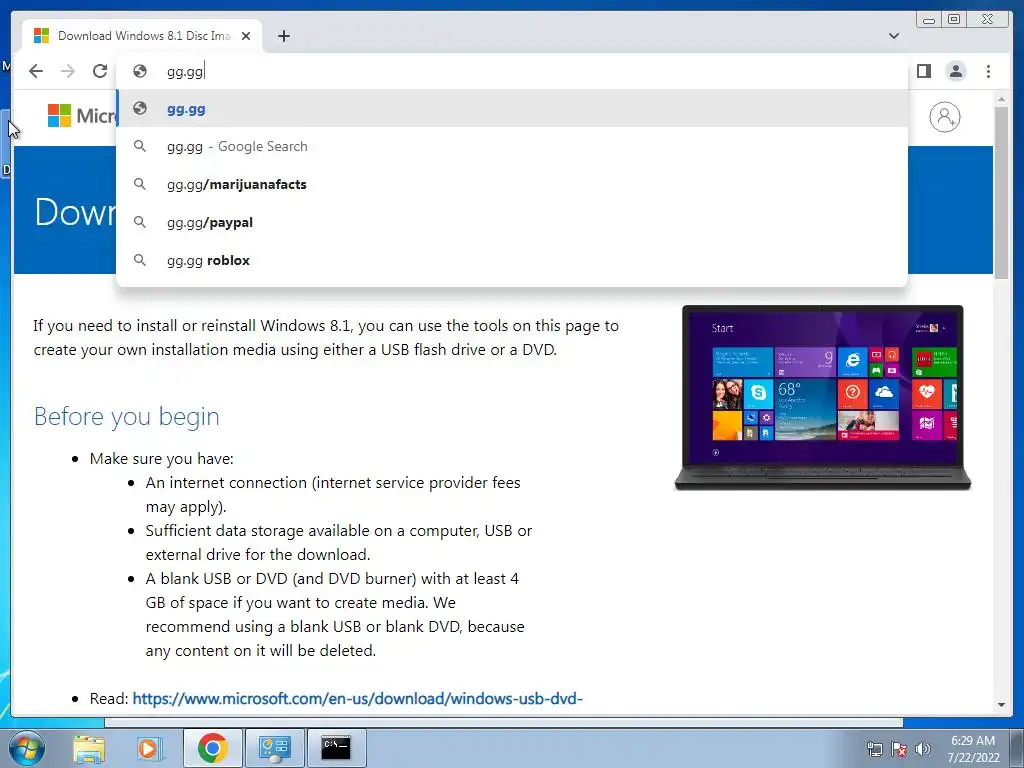Pick the gg.gg/marijuanafacts suggestion
Screen dimensions: 1024x768
[x=512, y=184]
